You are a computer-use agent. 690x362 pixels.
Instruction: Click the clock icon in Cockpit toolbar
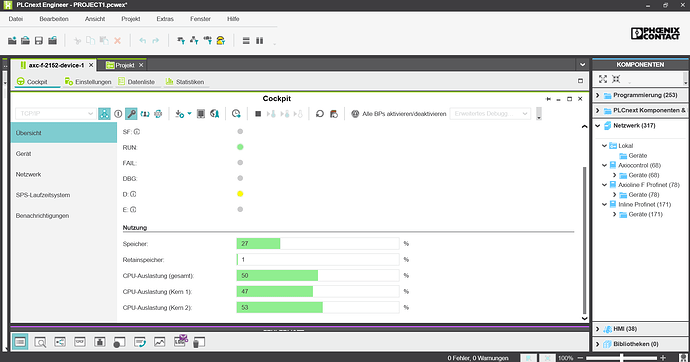(236, 113)
